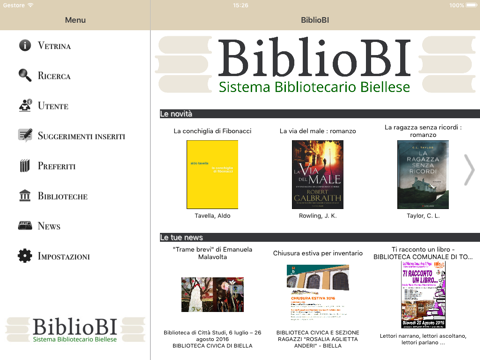Viewport: 480px width, 360px height.
Task: Click the Vetrina info icon
Action: coord(25,45)
